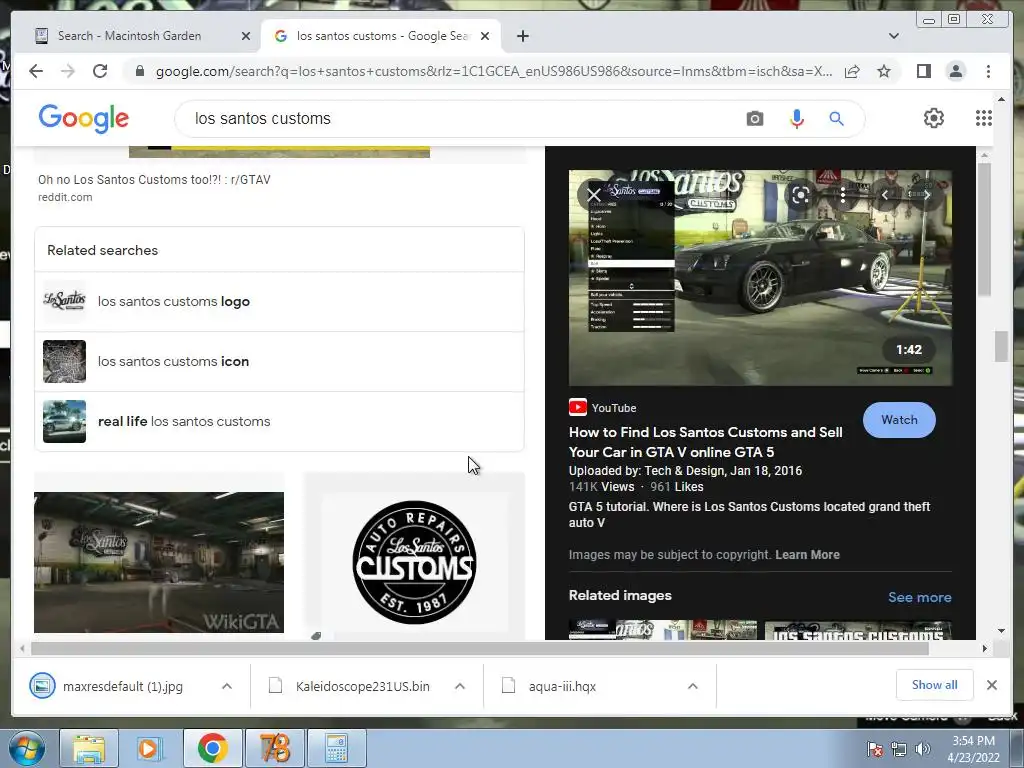Open See more related images
1024x768 pixels.
point(920,597)
